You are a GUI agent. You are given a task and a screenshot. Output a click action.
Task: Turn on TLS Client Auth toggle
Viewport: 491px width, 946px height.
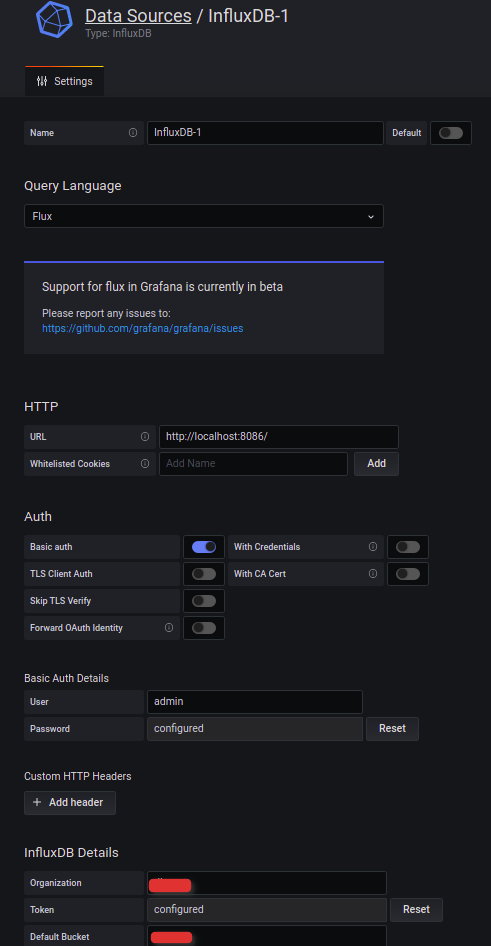pos(204,574)
